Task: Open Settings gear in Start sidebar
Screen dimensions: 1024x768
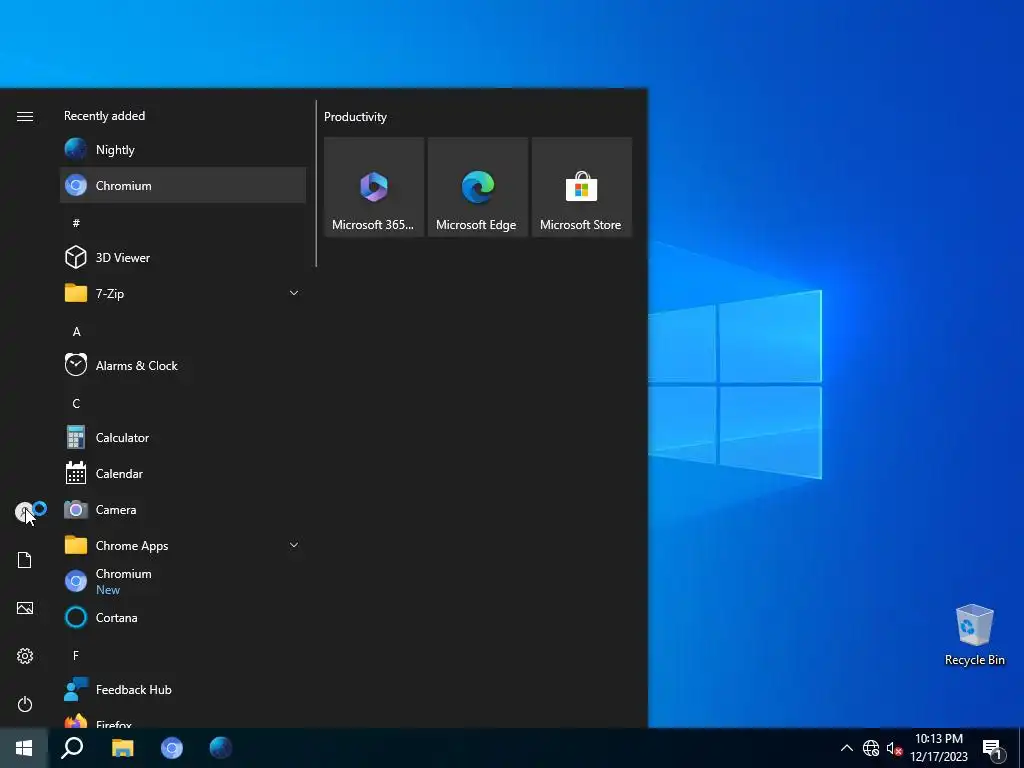Action: [25, 656]
